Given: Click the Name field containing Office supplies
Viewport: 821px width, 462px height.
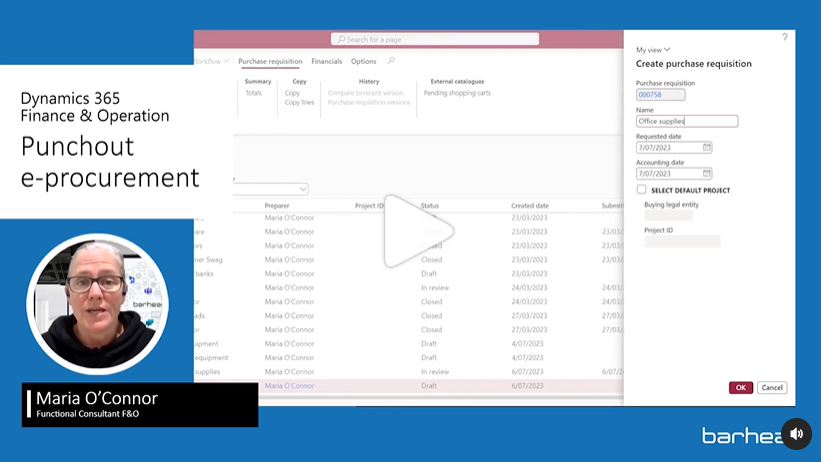Looking at the screenshot, I should tap(686, 121).
